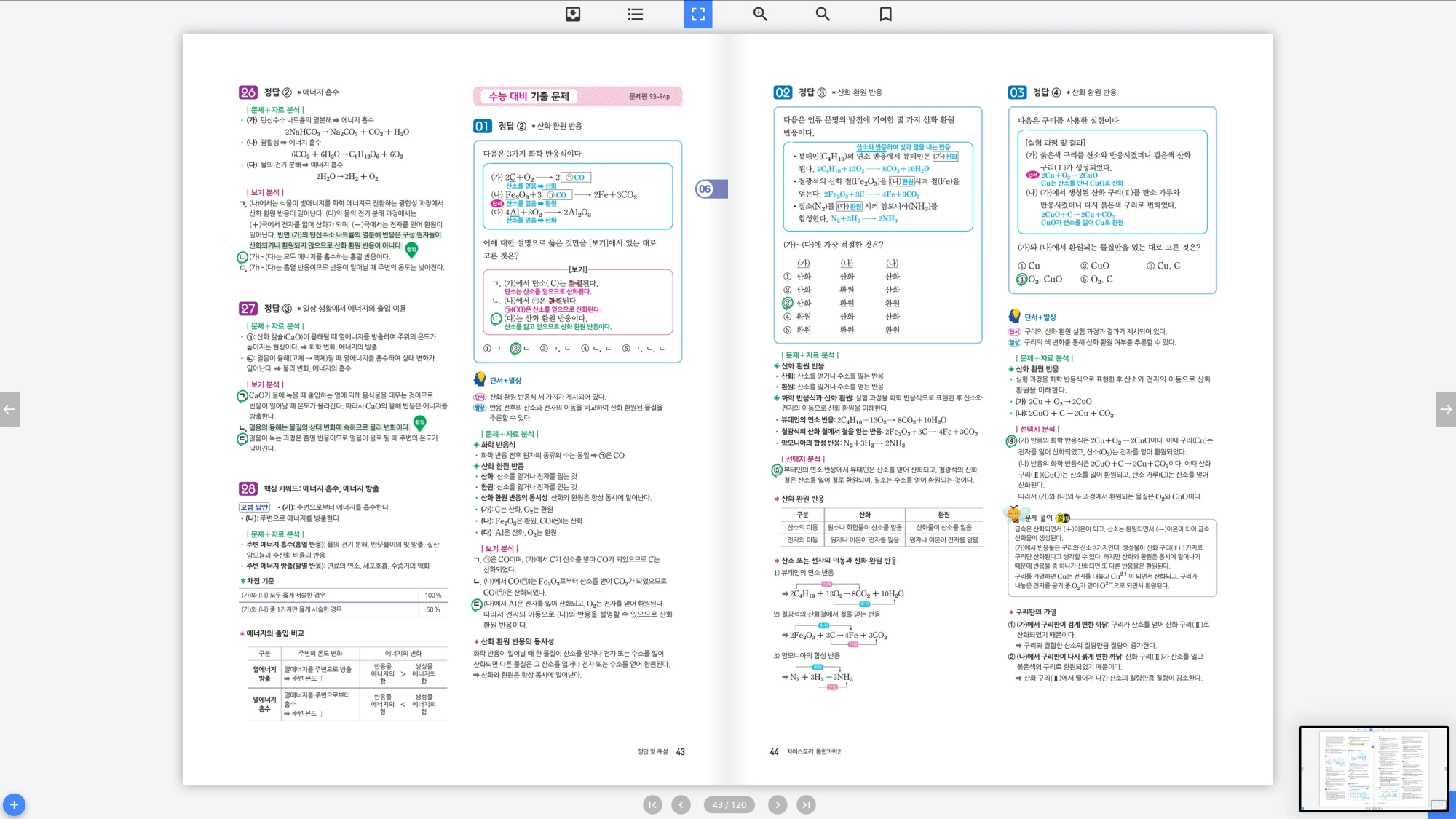Image resolution: width=1456 pixels, height=819 pixels.
Task: Jump to the first page
Action: click(652, 804)
